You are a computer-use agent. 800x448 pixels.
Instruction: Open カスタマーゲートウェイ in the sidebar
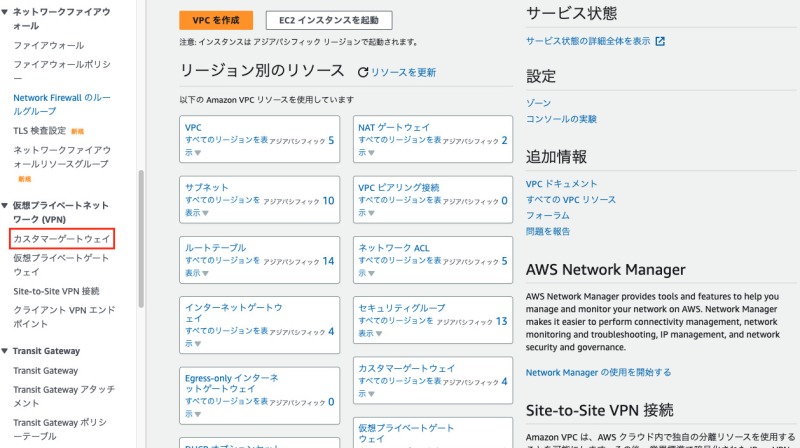[62, 239]
